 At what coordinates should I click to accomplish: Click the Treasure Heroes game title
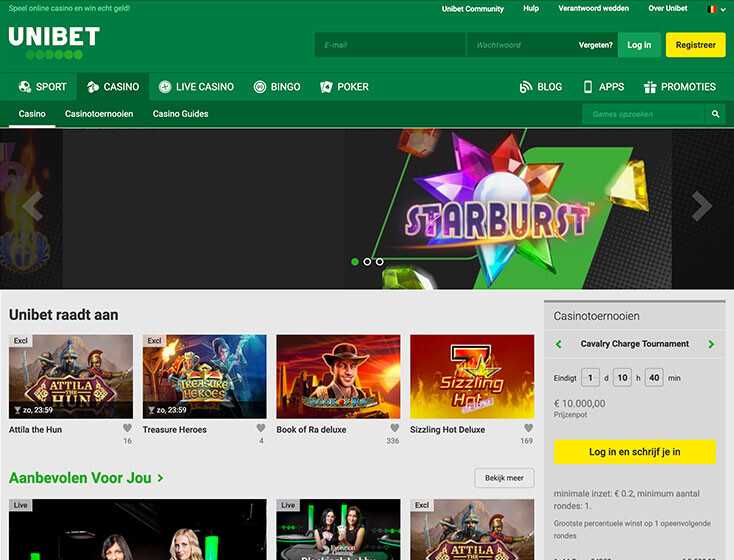[x=175, y=429]
